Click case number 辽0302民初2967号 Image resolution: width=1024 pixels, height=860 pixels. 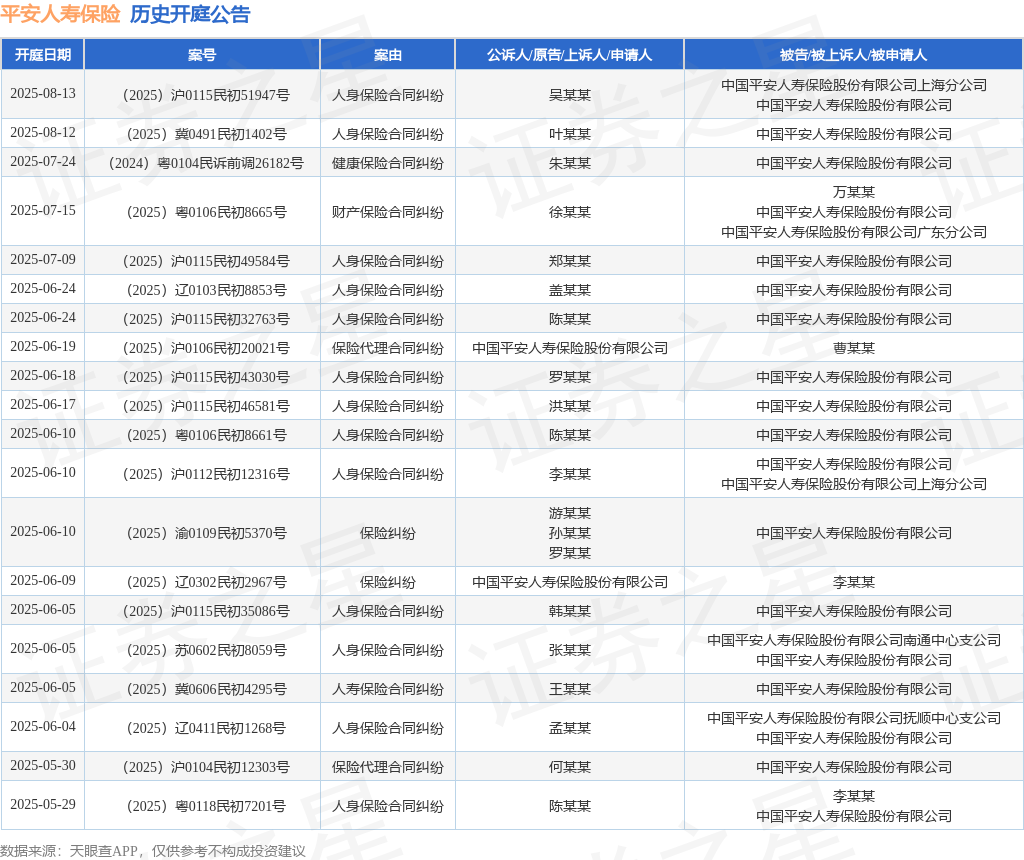click(x=206, y=582)
